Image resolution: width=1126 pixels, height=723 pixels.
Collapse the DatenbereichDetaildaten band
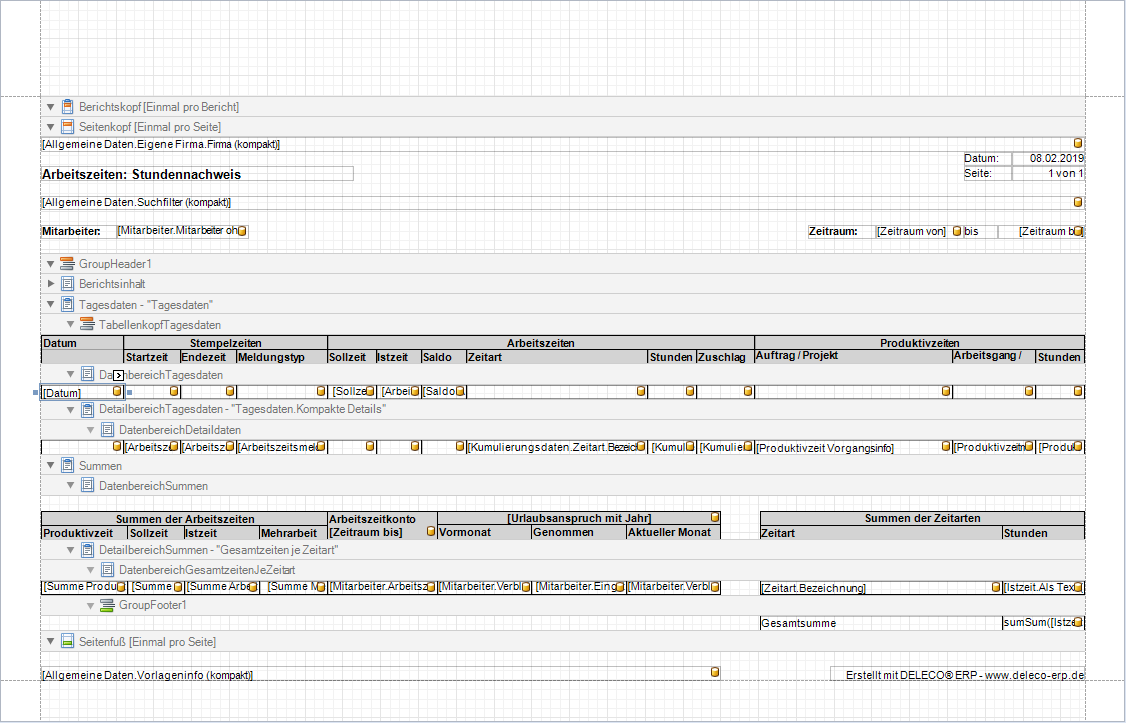coord(91,430)
